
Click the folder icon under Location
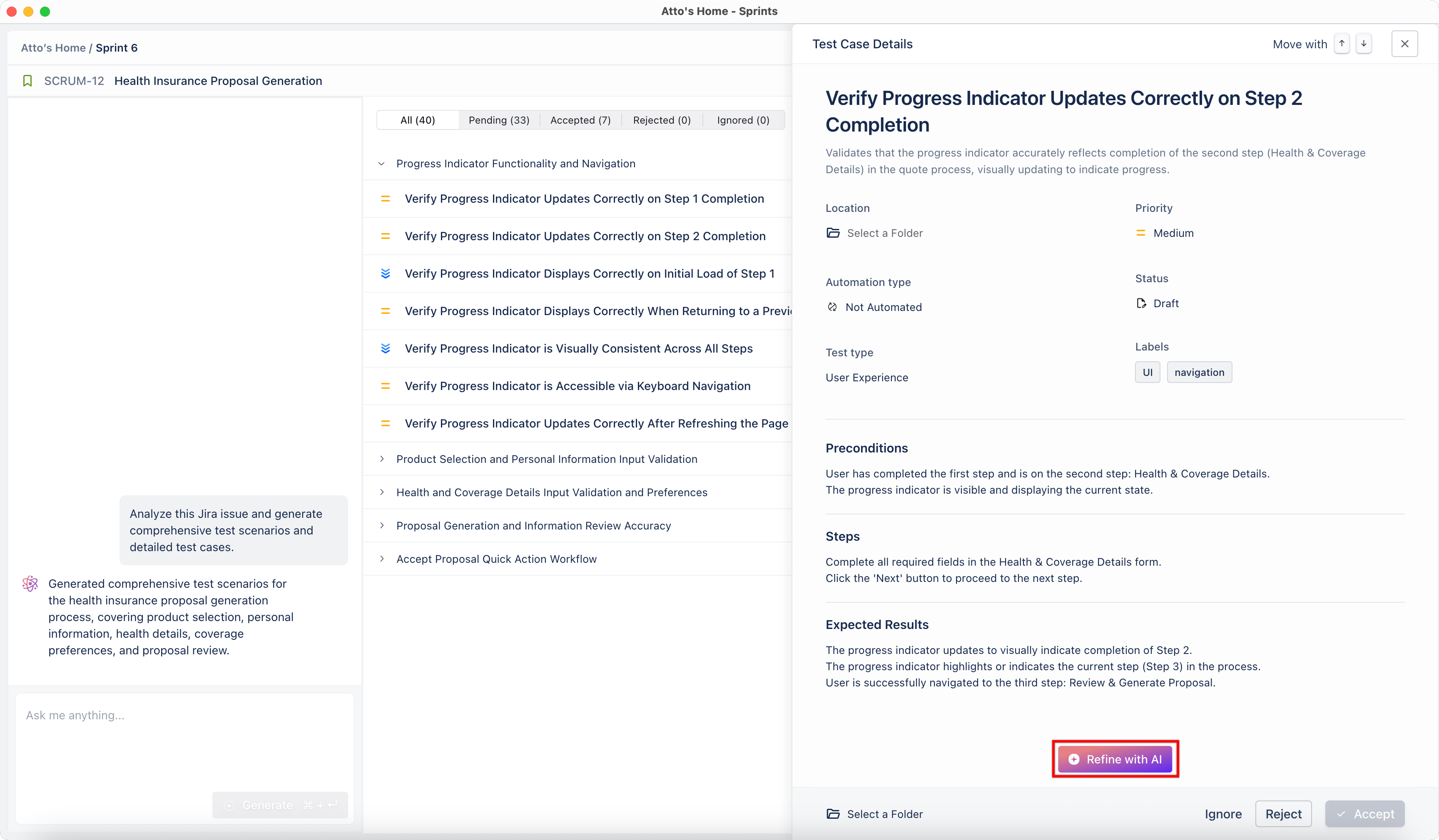tap(833, 233)
